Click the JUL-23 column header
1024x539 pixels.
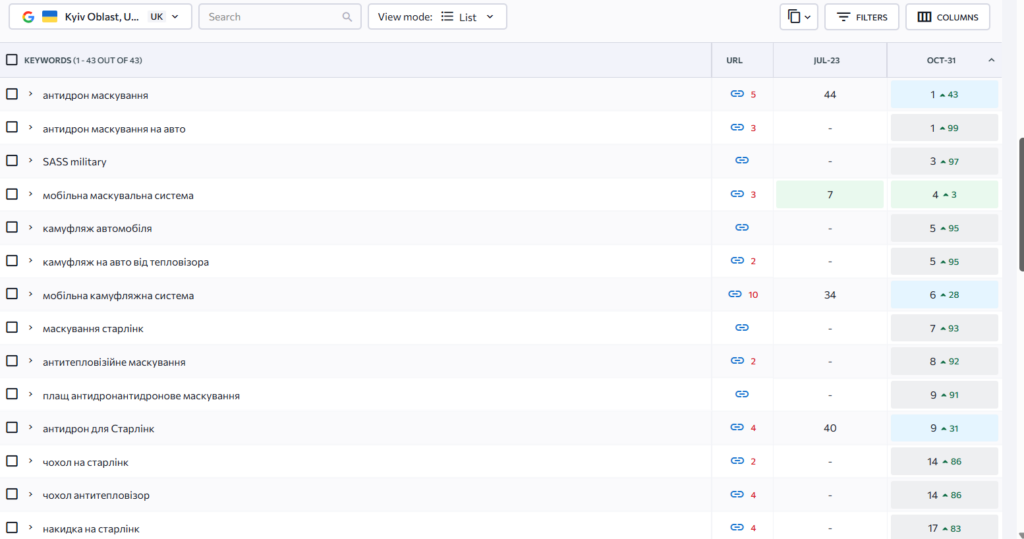coord(826,60)
